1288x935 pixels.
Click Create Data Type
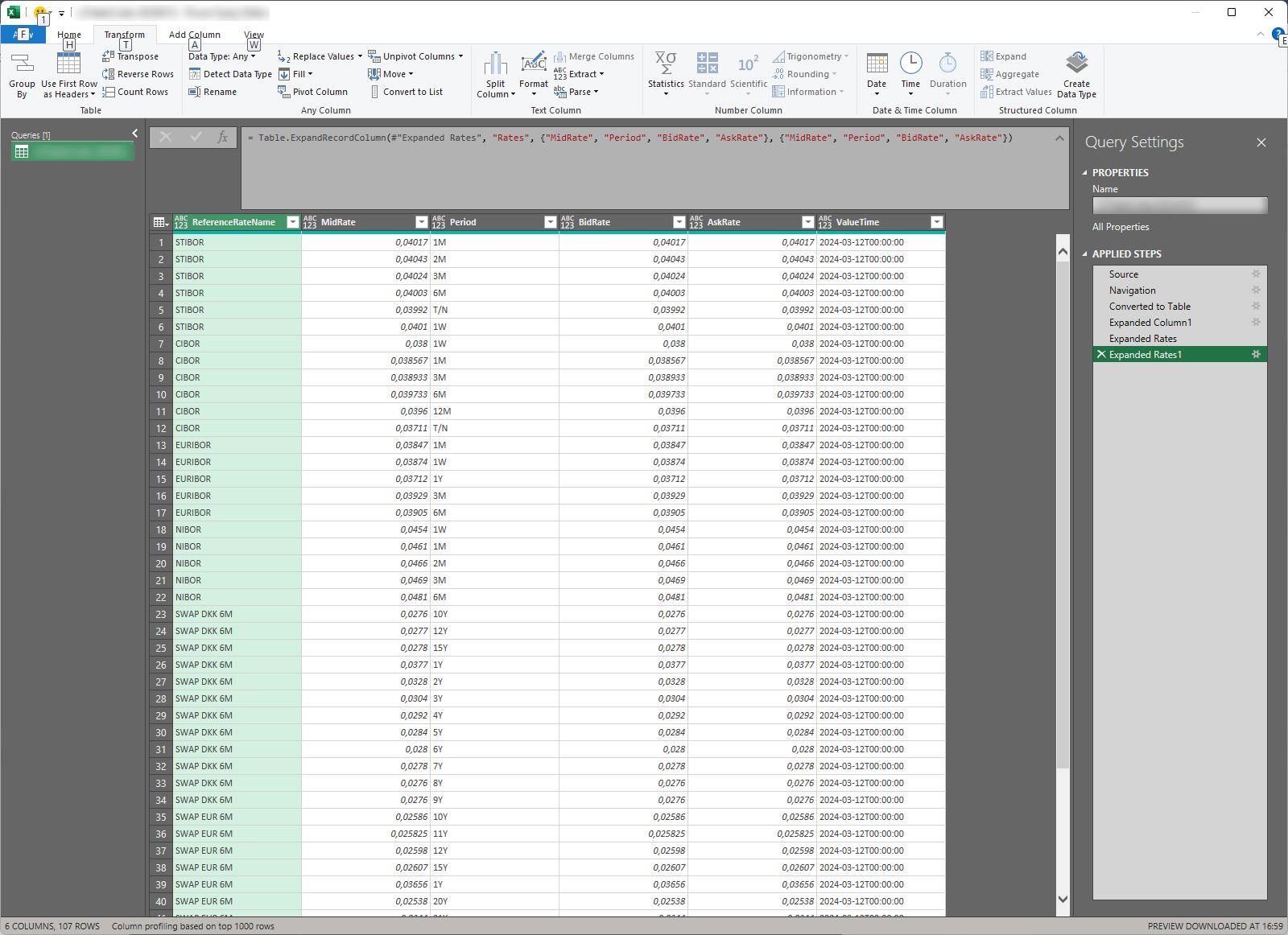click(1077, 75)
